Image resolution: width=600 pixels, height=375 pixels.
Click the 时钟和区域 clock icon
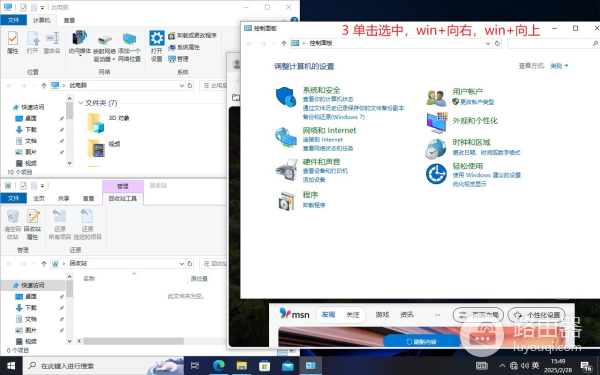[436, 149]
